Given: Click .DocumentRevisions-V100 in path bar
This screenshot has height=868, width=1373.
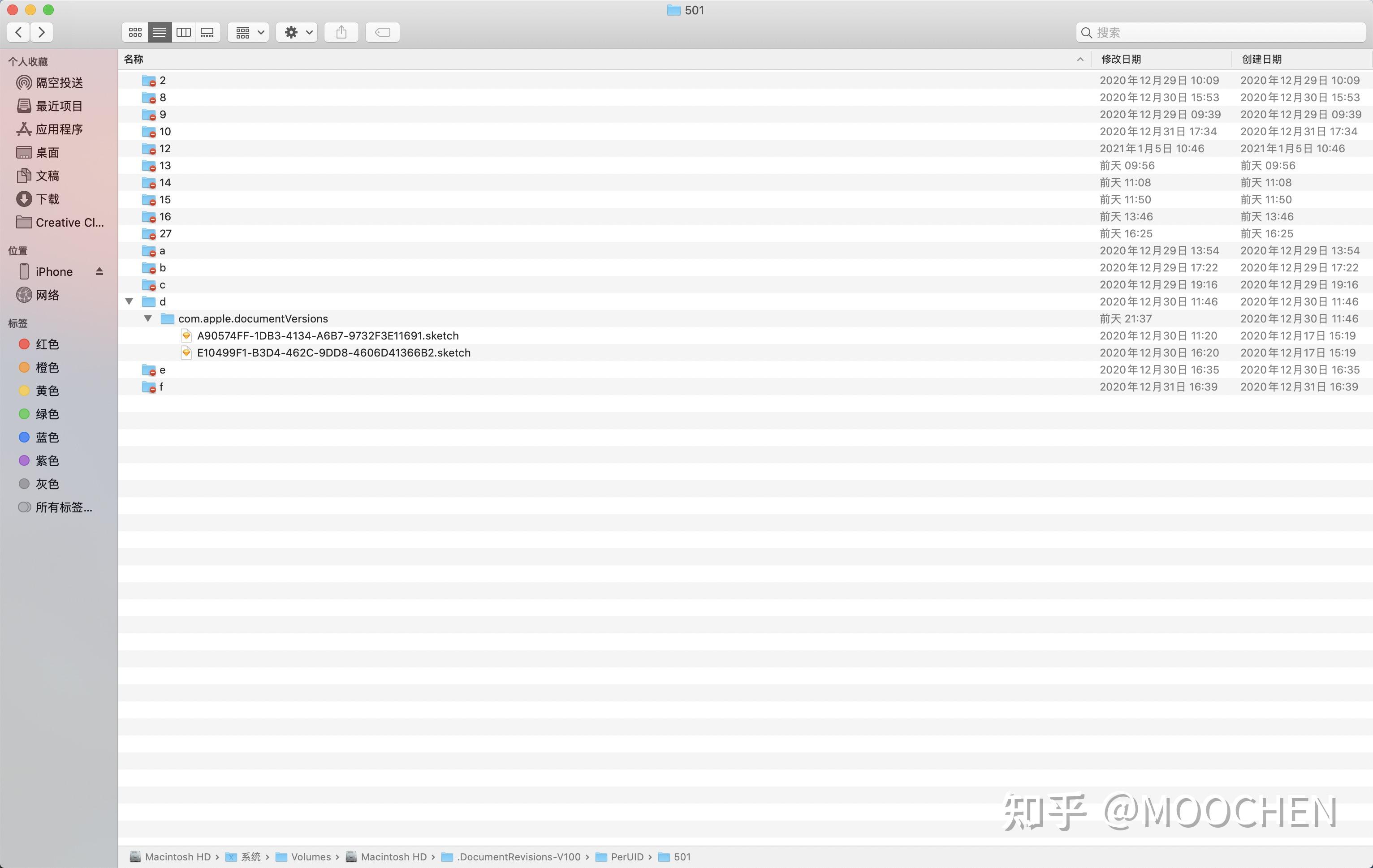Looking at the screenshot, I should click(518, 857).
